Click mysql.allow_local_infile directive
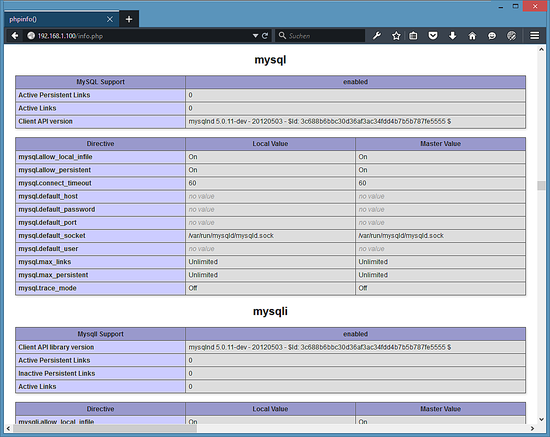Screen dimensions: 550x437 coord(55,157)
